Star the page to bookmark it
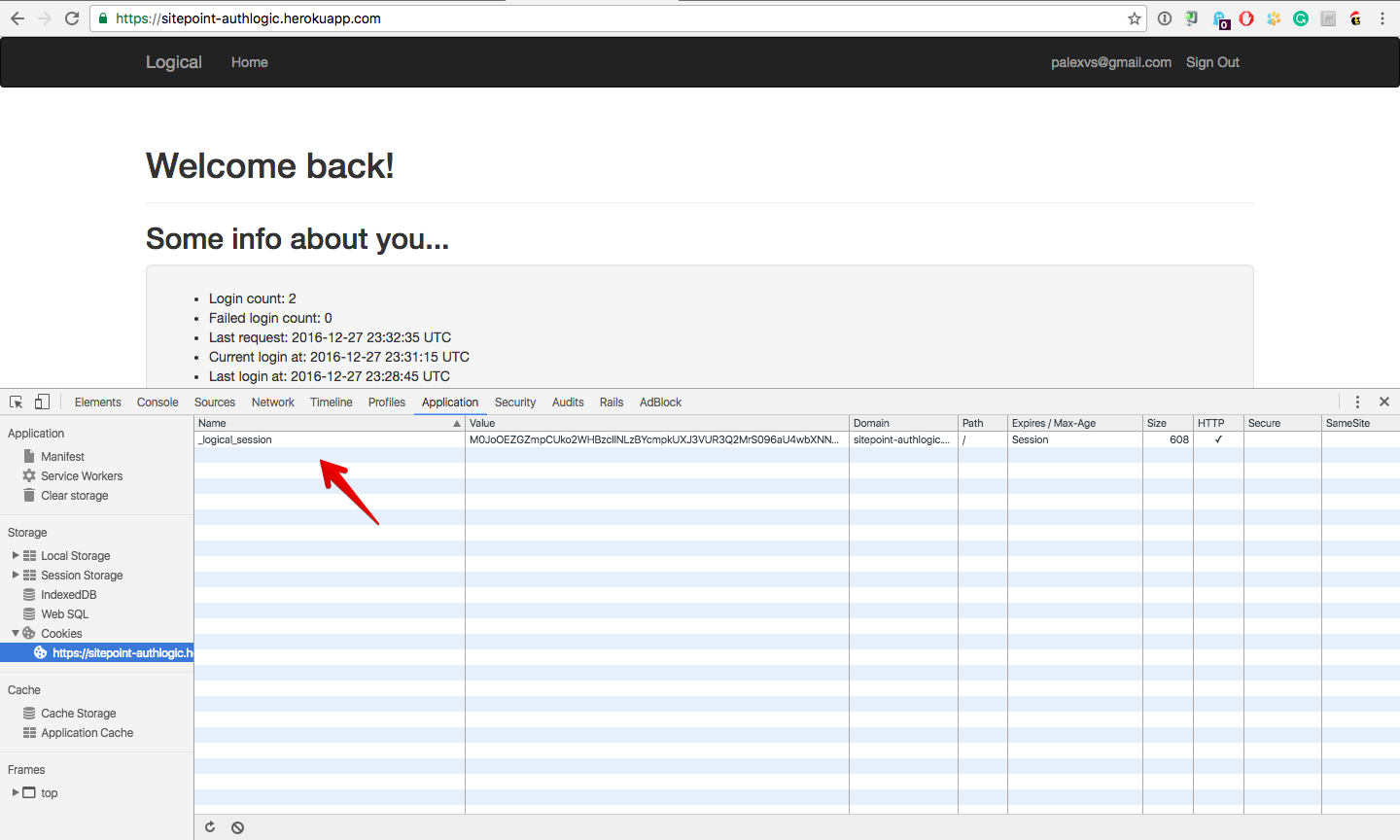The height and width of the screenshot is (840, 1400). pyautogui.click(x=1135, y=17)
